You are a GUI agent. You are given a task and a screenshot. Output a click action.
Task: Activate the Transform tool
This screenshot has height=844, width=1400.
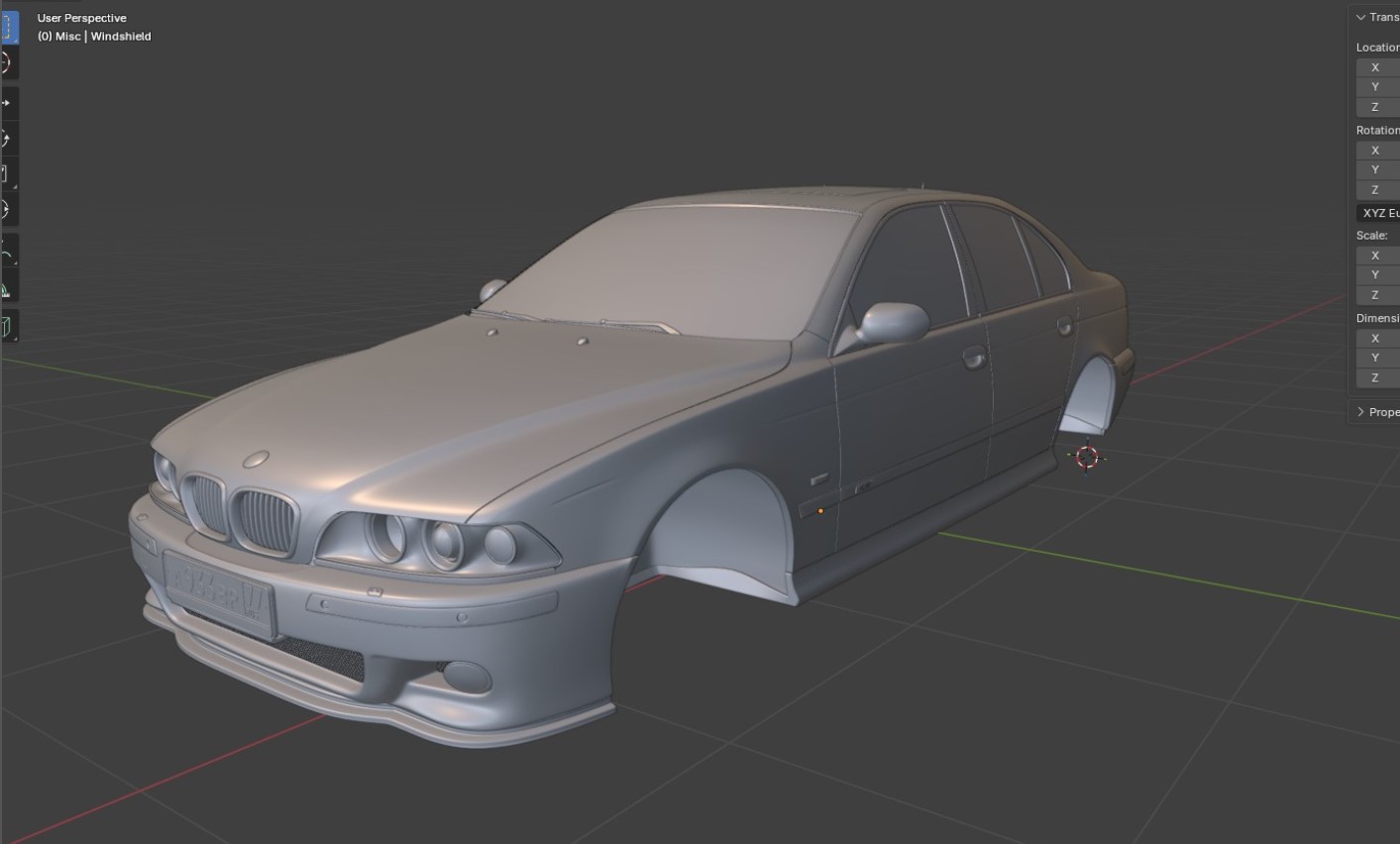[x=8, y=210]
